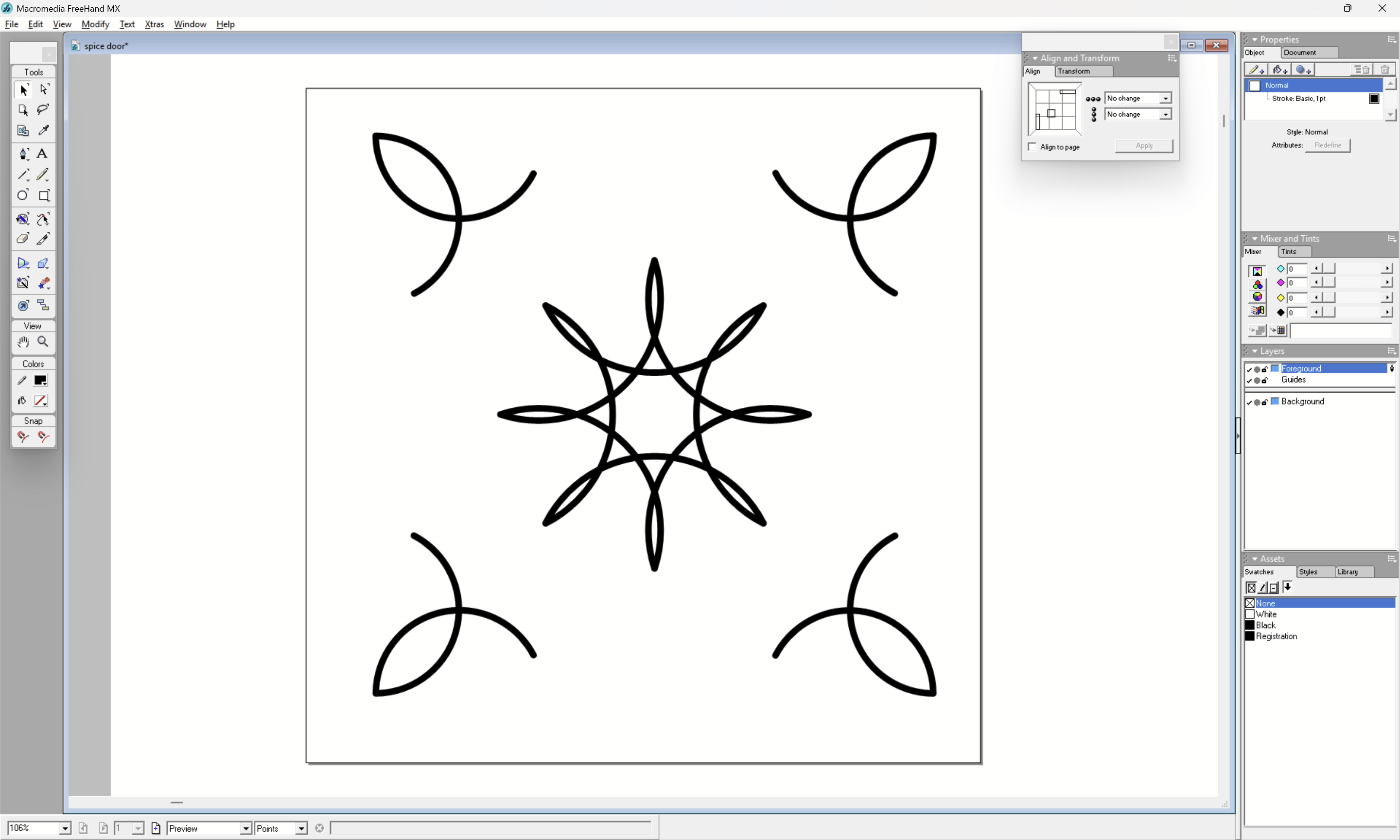1400x840 pixels.
Task: Choose the Rectangle tool
Action: [44, 196]
